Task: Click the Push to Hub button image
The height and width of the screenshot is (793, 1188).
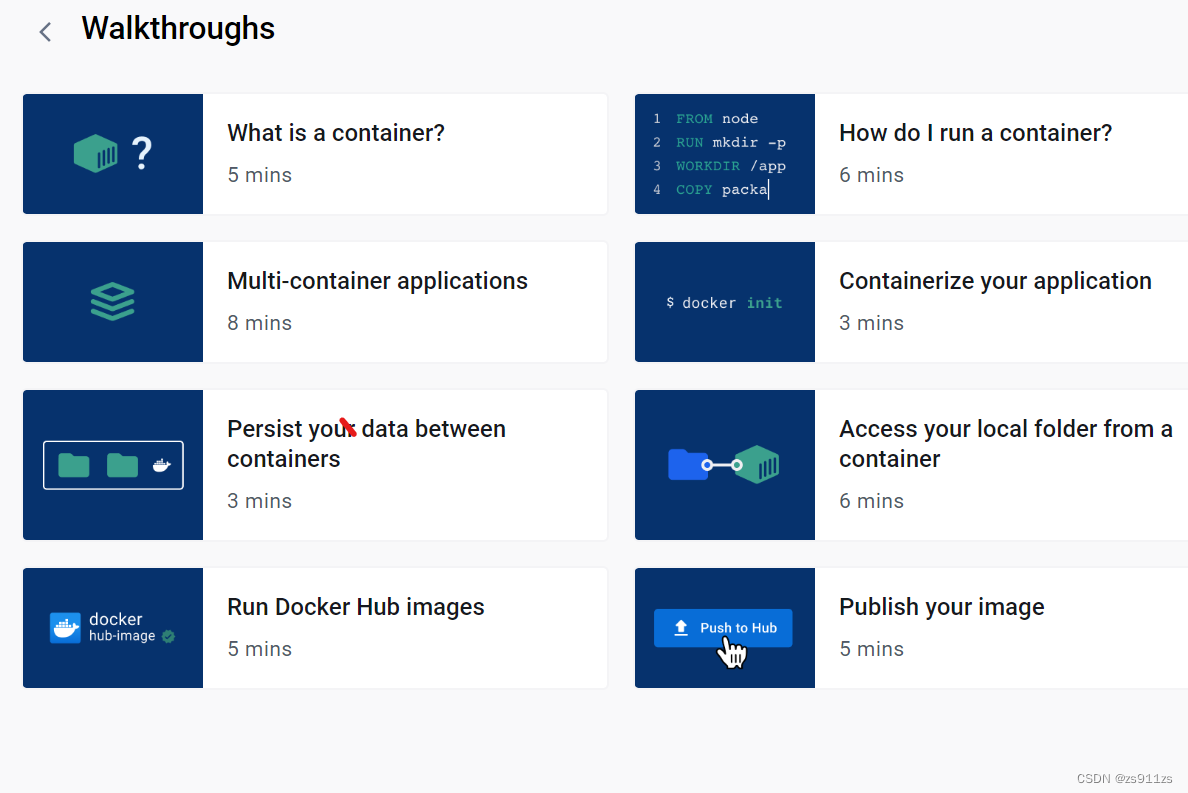Action: [723, 628]
